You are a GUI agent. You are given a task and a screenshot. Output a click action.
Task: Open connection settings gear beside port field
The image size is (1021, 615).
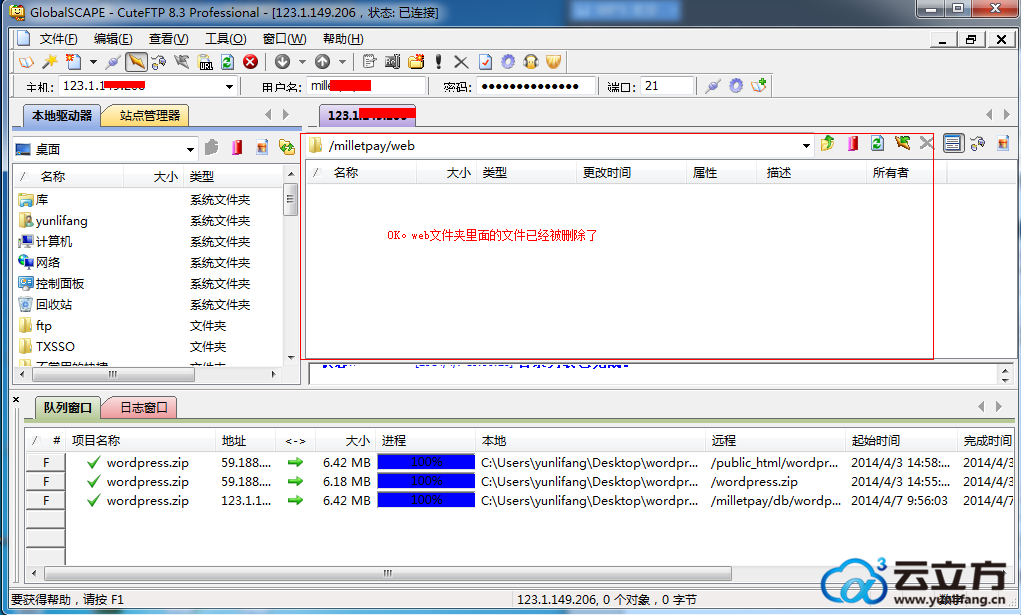[x=736, y=86]
